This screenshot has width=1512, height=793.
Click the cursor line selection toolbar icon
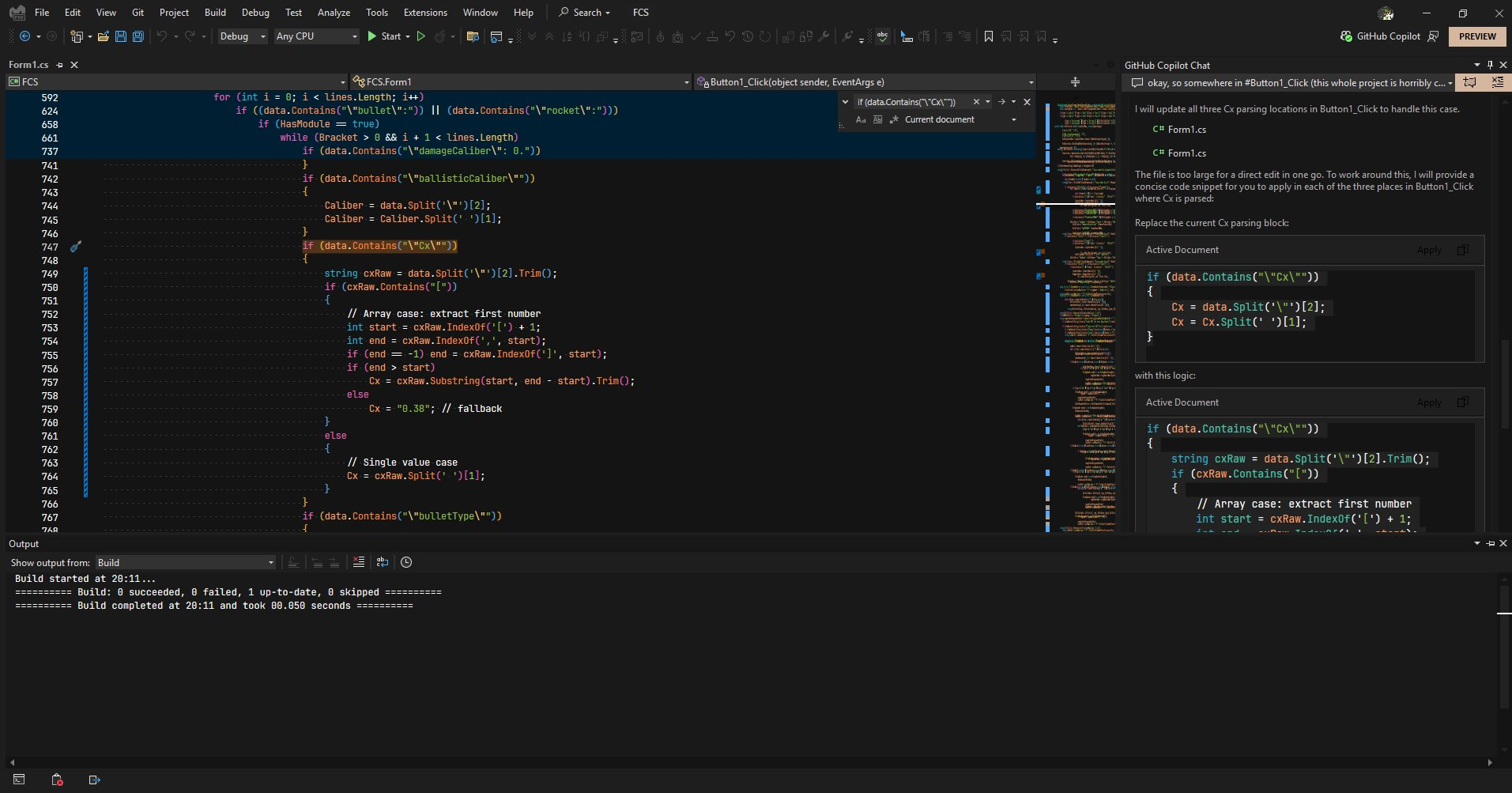pyautogui.click(x=907, y=36)
